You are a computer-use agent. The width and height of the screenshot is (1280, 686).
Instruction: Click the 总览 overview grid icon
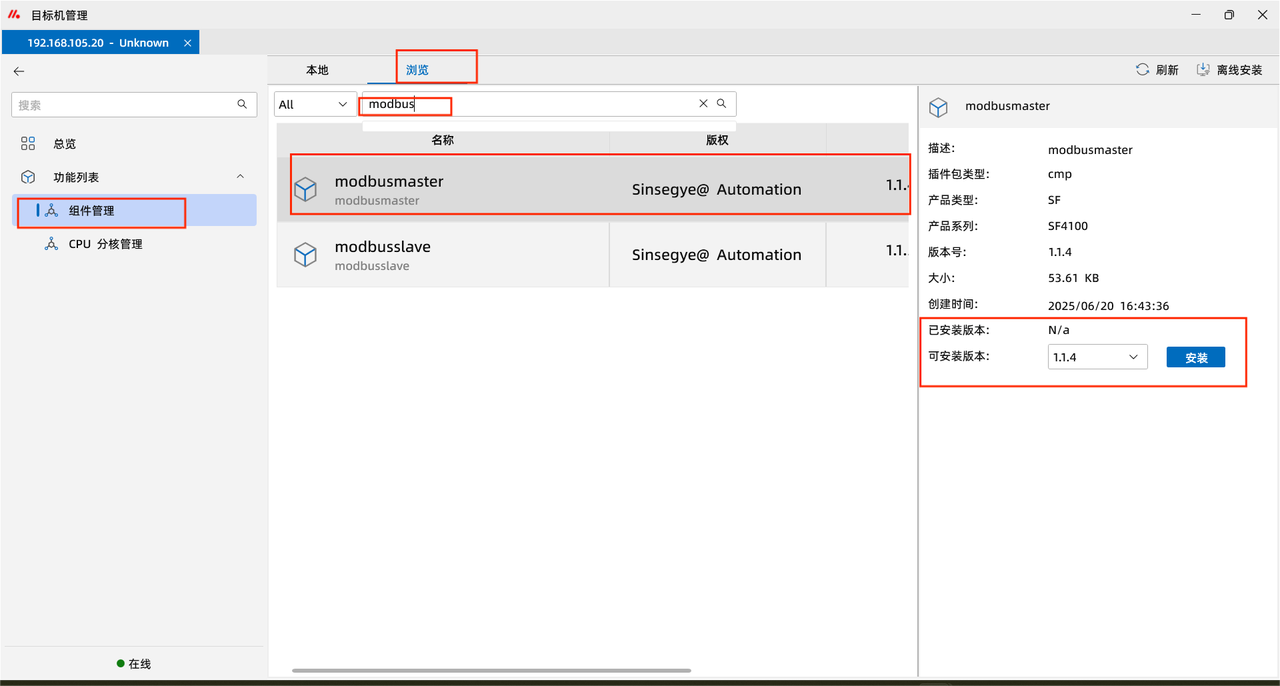pos(28,144)
